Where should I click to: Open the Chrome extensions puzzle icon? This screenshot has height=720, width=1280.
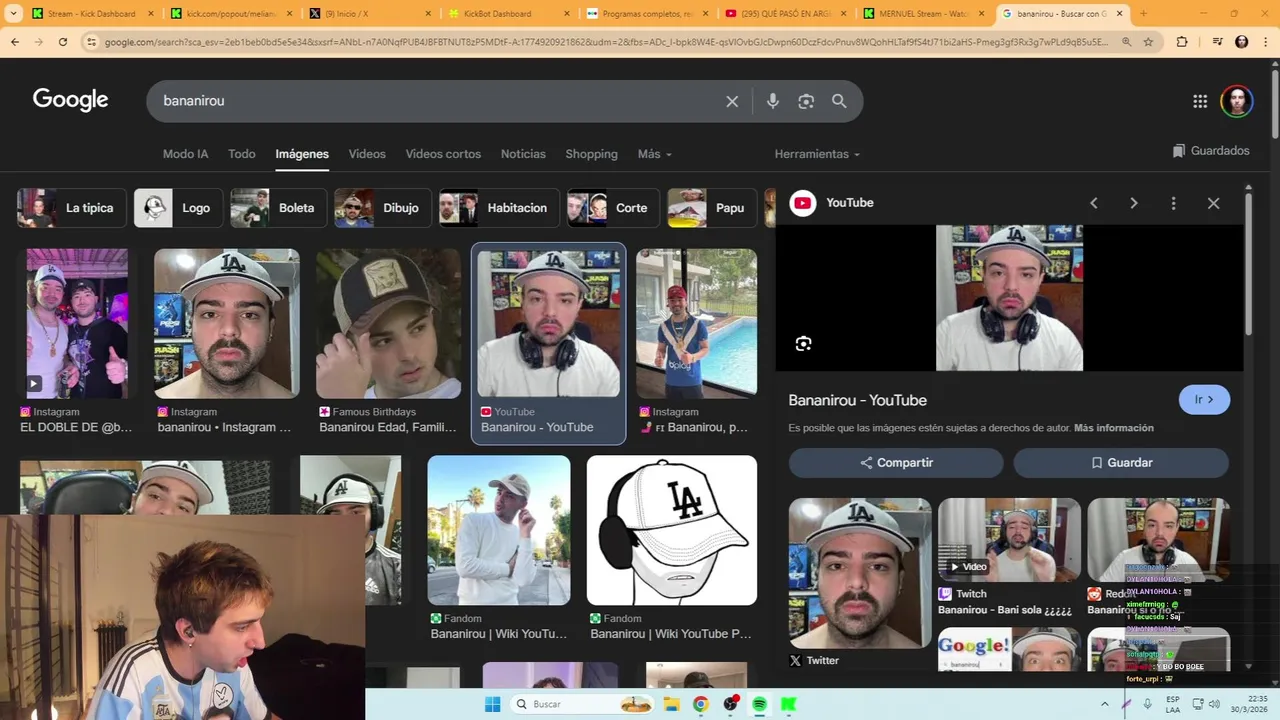1182,42
